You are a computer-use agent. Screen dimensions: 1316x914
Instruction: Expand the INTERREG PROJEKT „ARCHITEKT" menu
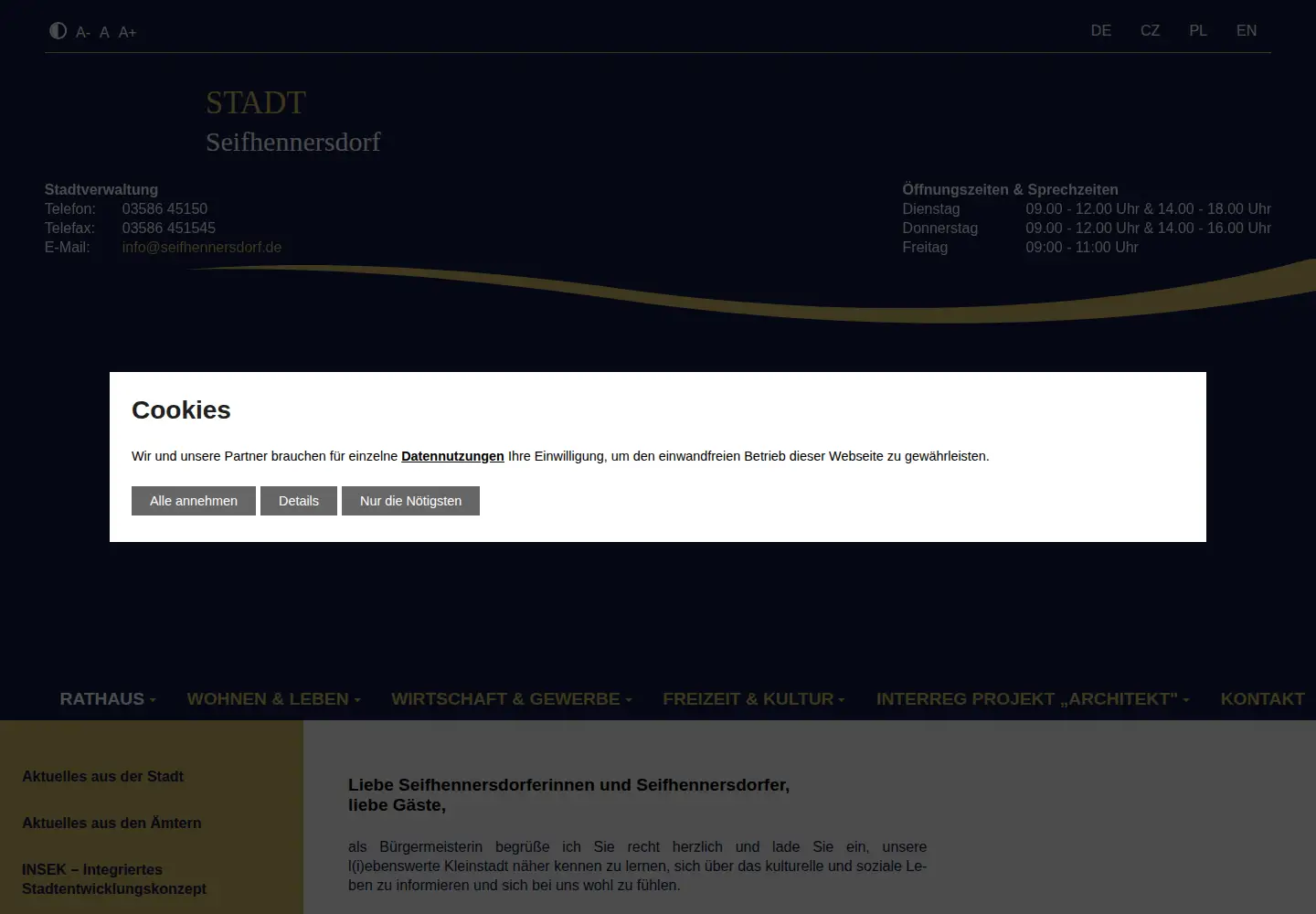pyautogui.click(x=1033, y=699)
